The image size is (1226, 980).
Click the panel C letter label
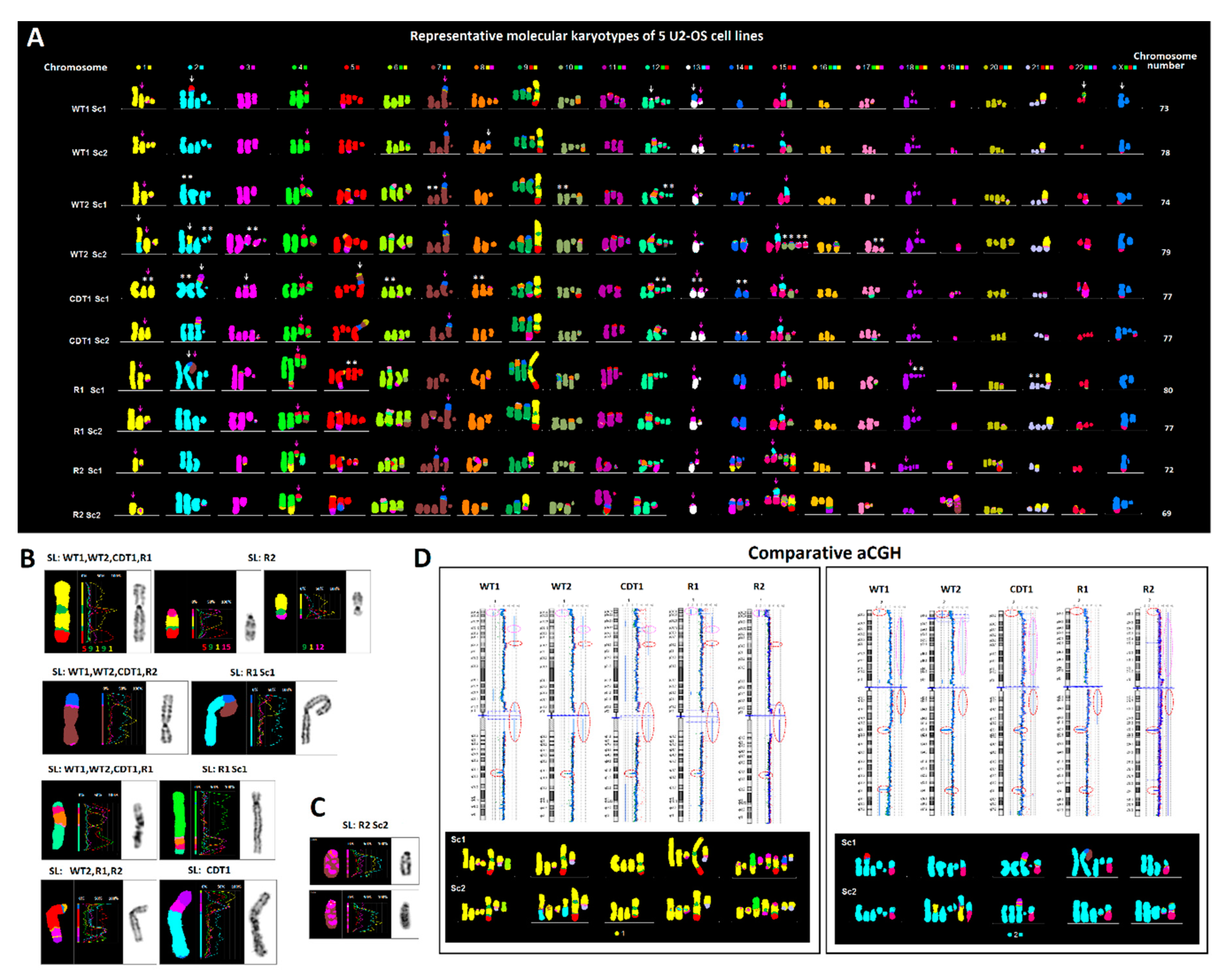pos(318,807)
